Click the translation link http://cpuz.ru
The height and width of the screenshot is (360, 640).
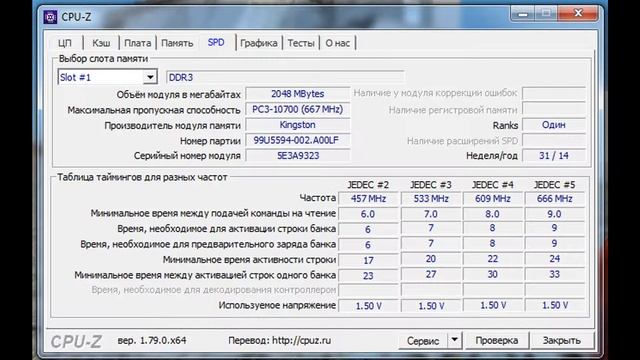(x=302, y=340)
